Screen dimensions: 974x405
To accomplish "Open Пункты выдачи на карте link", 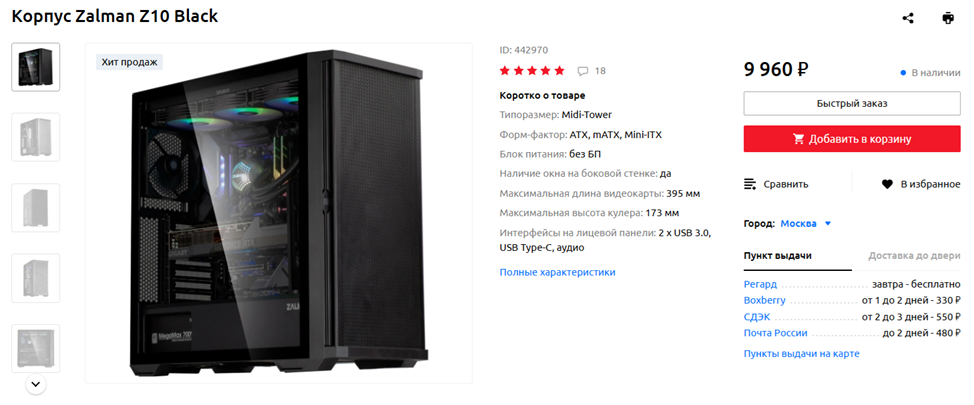I will pyautogui.click(x=801, y=353).
